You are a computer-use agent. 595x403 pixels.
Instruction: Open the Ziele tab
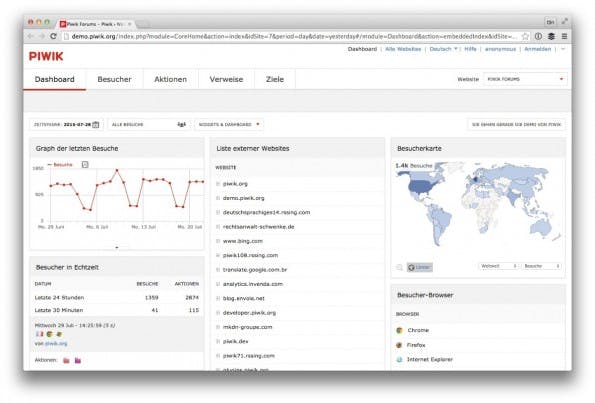275,79
